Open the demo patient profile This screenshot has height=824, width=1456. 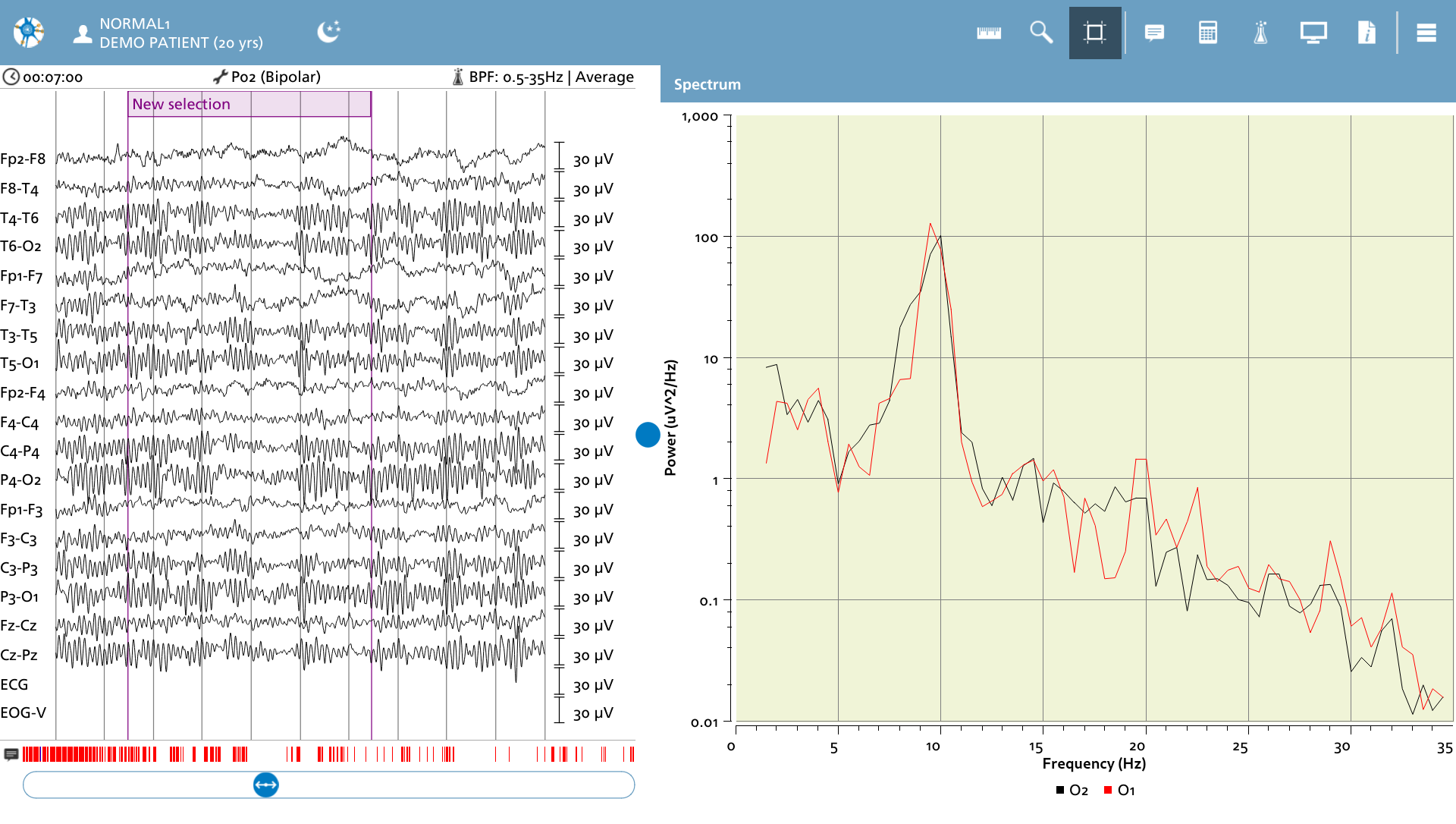point(168,33)
